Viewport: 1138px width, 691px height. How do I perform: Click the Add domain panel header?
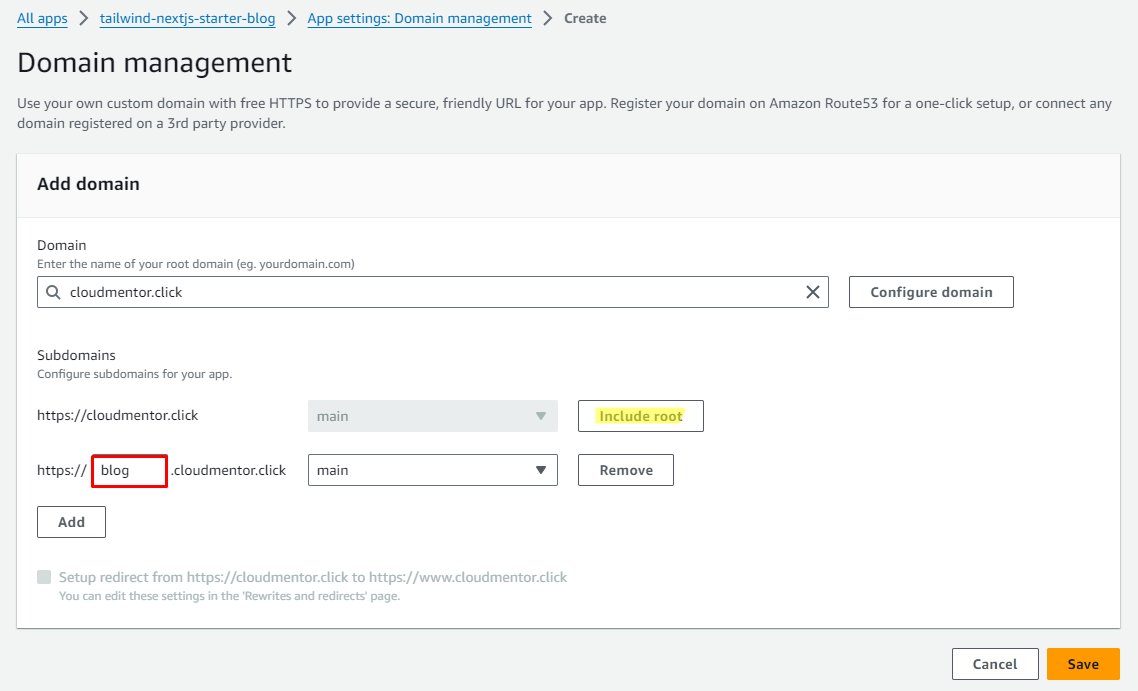88,184
